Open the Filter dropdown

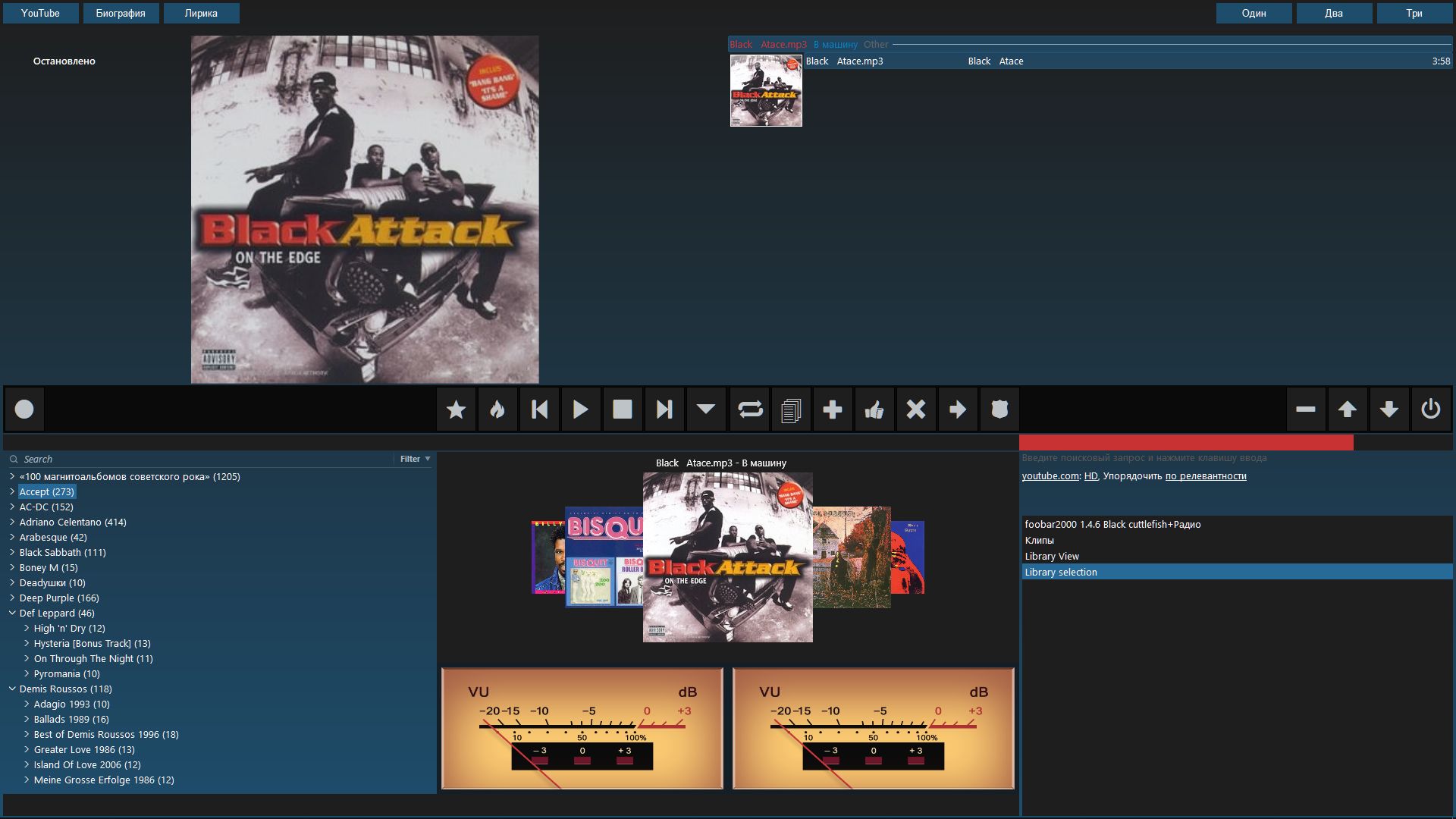(415, 459)
